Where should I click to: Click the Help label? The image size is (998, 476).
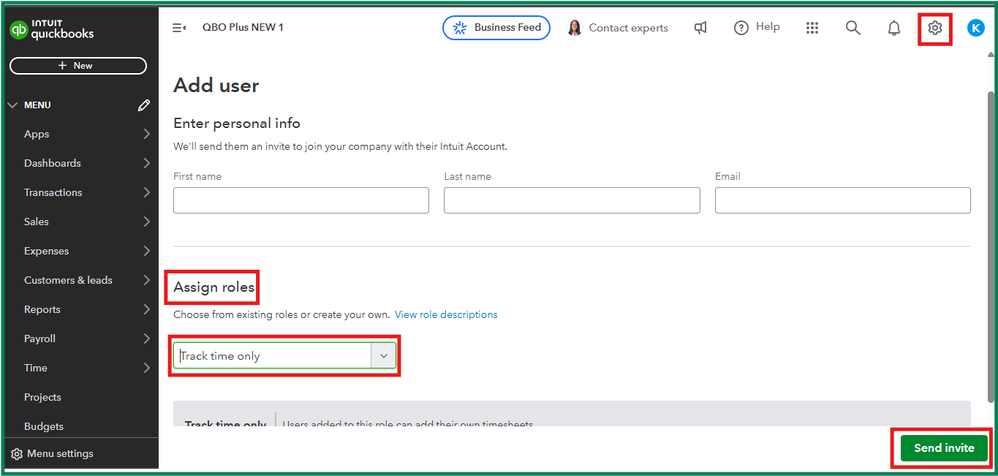[x=768, y=27]
